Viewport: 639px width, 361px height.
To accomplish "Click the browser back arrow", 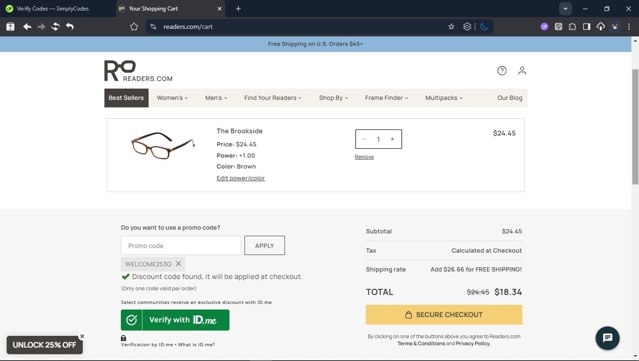I will point(27,26).
